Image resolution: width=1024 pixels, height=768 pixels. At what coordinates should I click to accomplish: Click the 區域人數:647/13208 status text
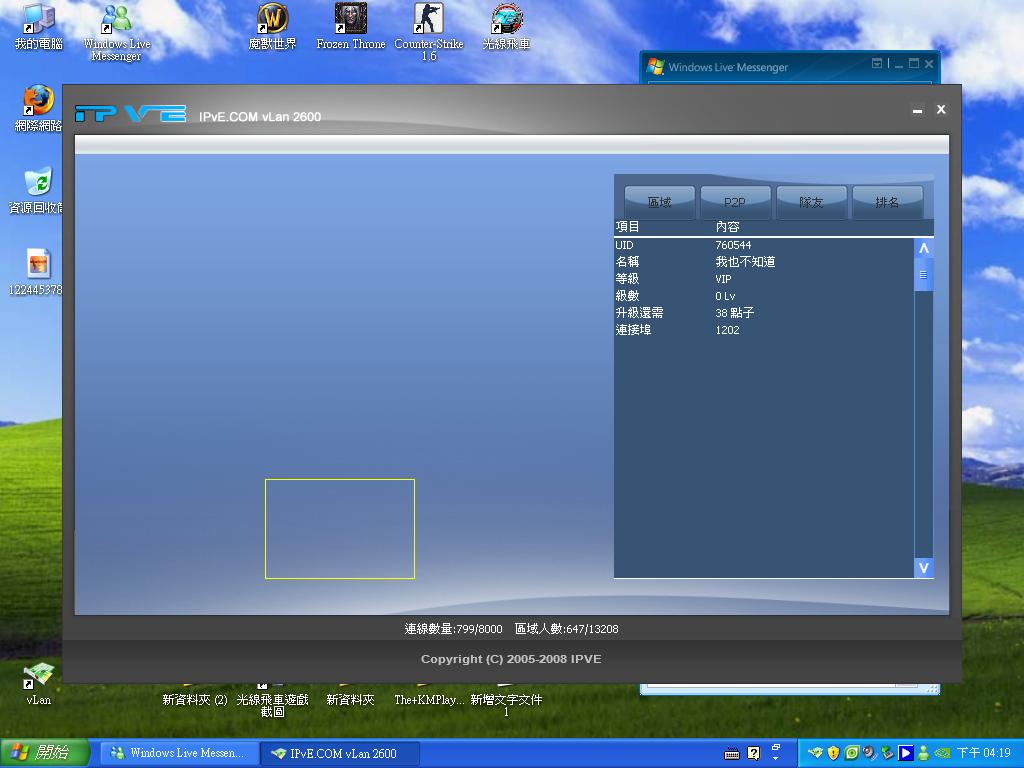point(566,629)
